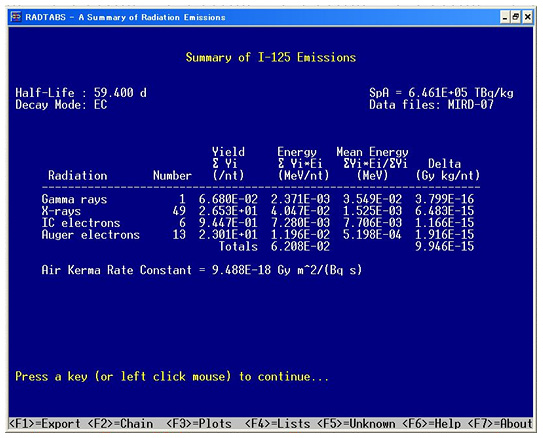The height and width of the screenshot is (438, 543).
Task: Open F6 Help from function bar
Action: coord(431,424)
